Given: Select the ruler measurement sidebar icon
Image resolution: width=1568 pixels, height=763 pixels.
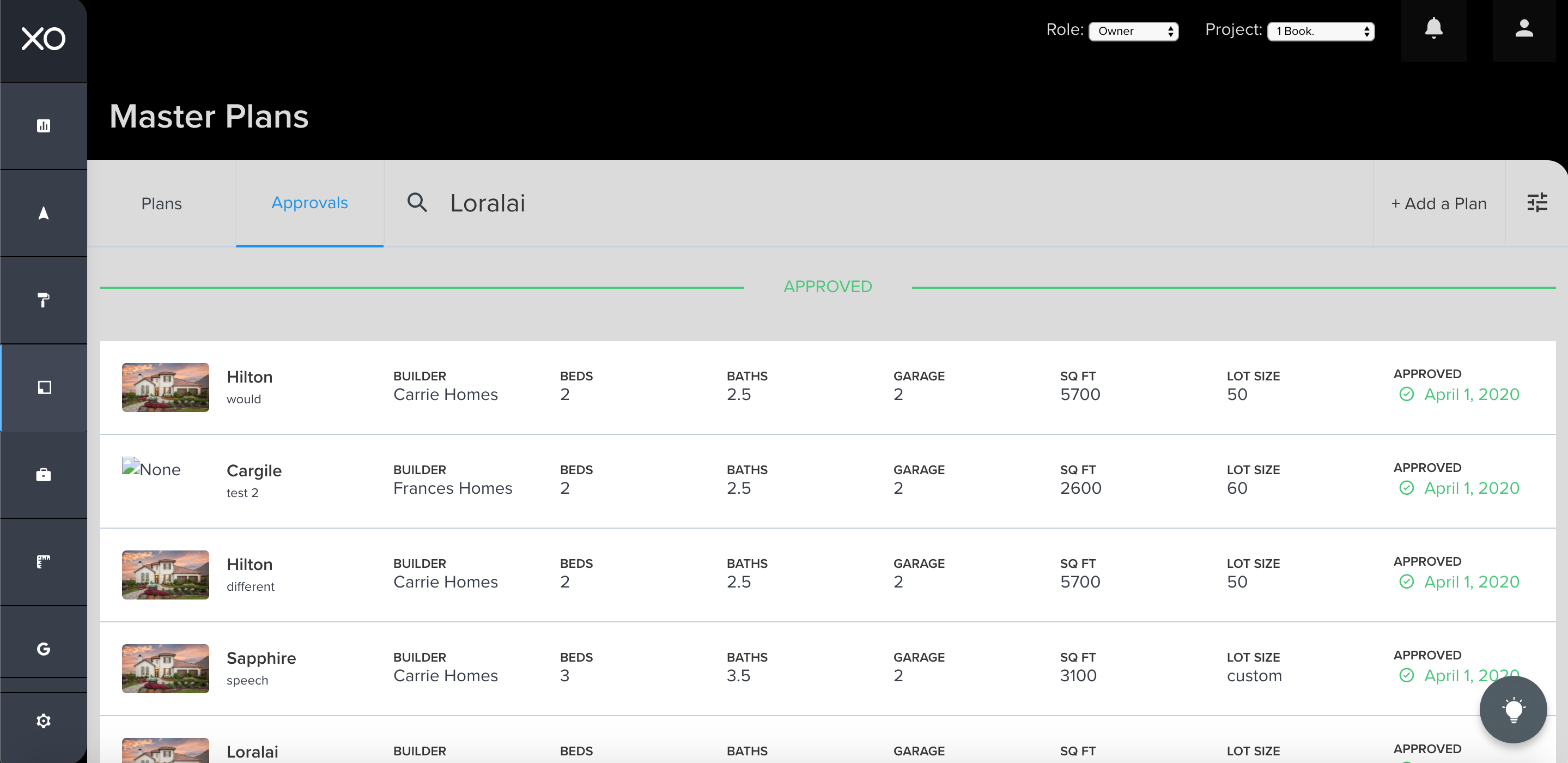Looking at the screenshot, I should (x=43, y=561).
